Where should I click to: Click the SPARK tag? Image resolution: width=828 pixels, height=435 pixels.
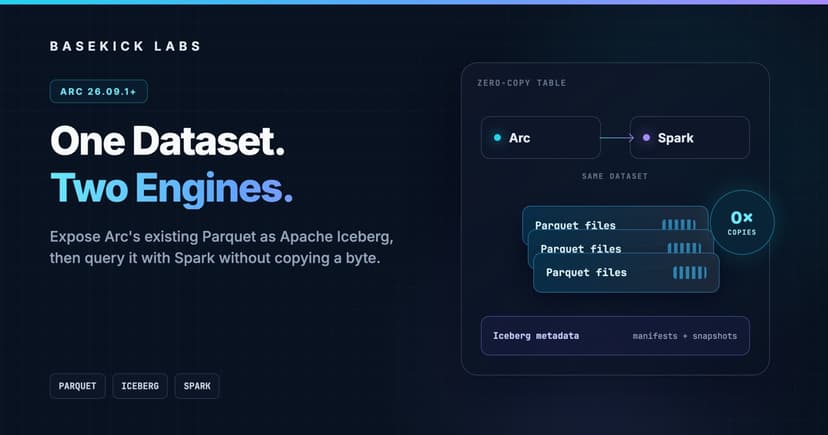coord(197,386)
